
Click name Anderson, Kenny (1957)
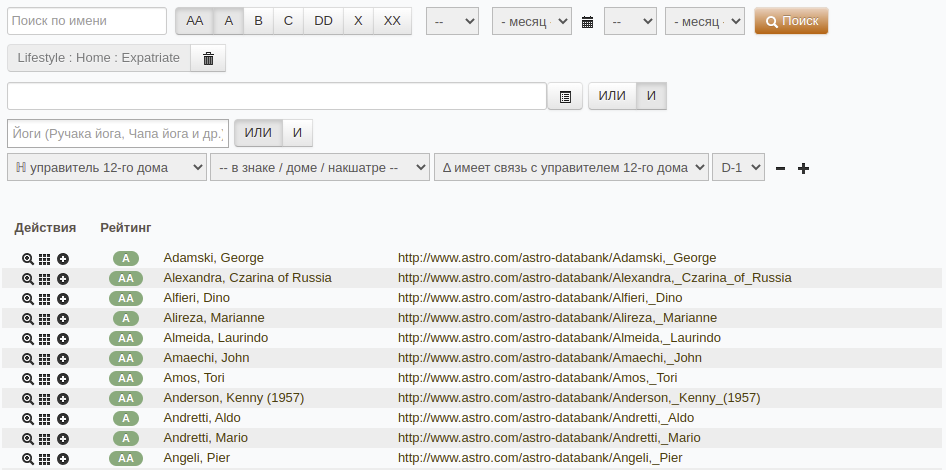click(x=233, y=398)
